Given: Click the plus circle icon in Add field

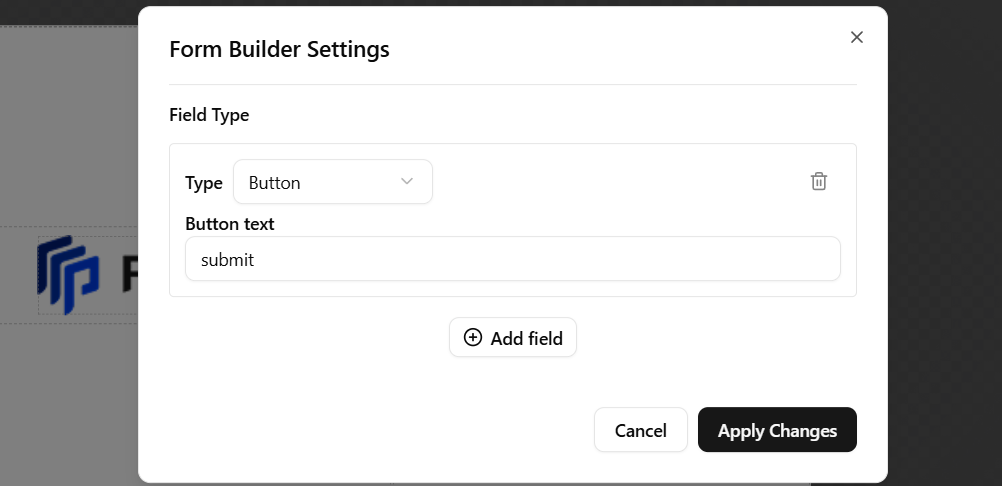Looking at the screenshot, I should pos(473,338).
